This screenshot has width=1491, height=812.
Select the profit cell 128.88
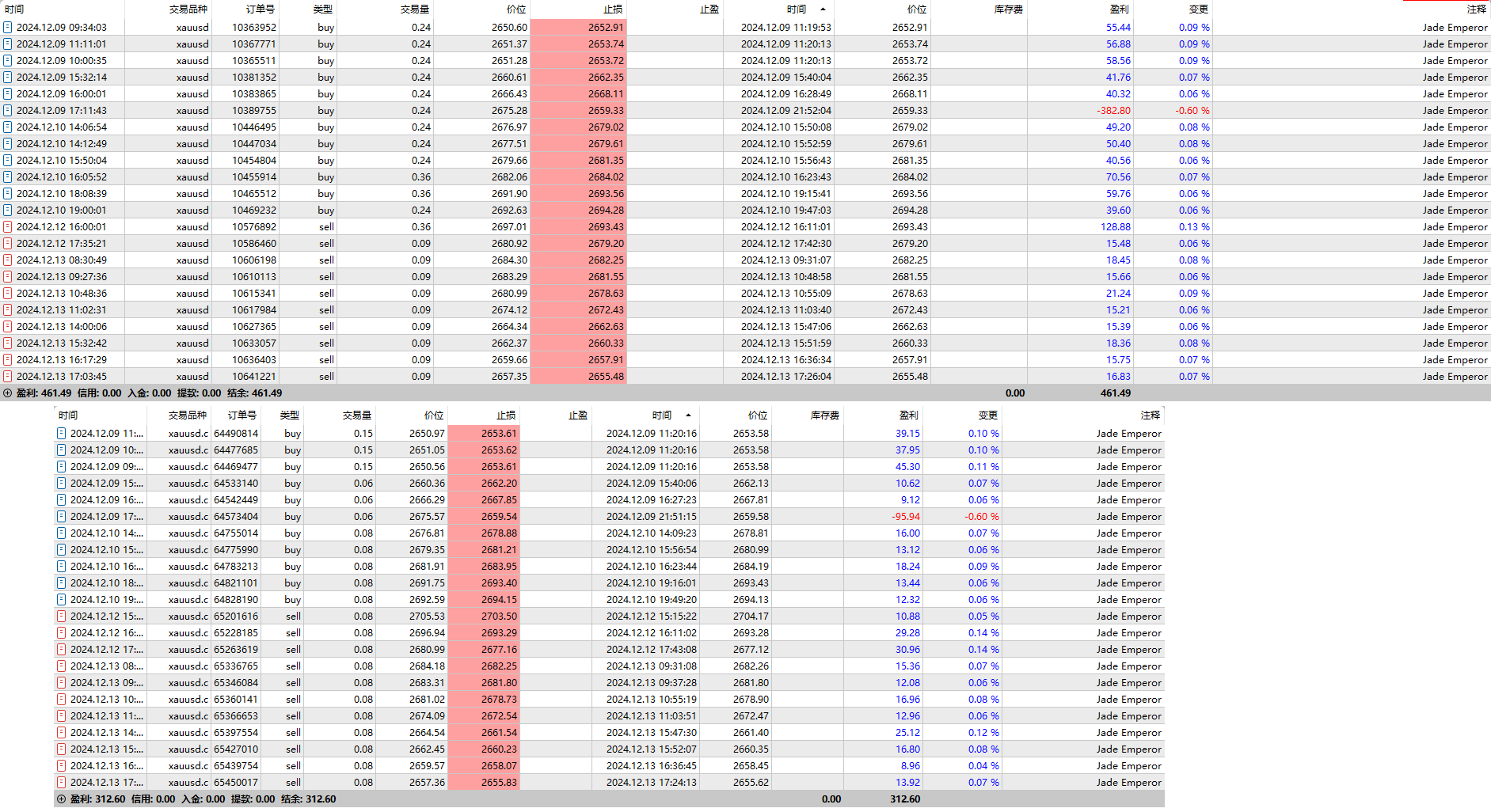click(x=1116, y=226)
